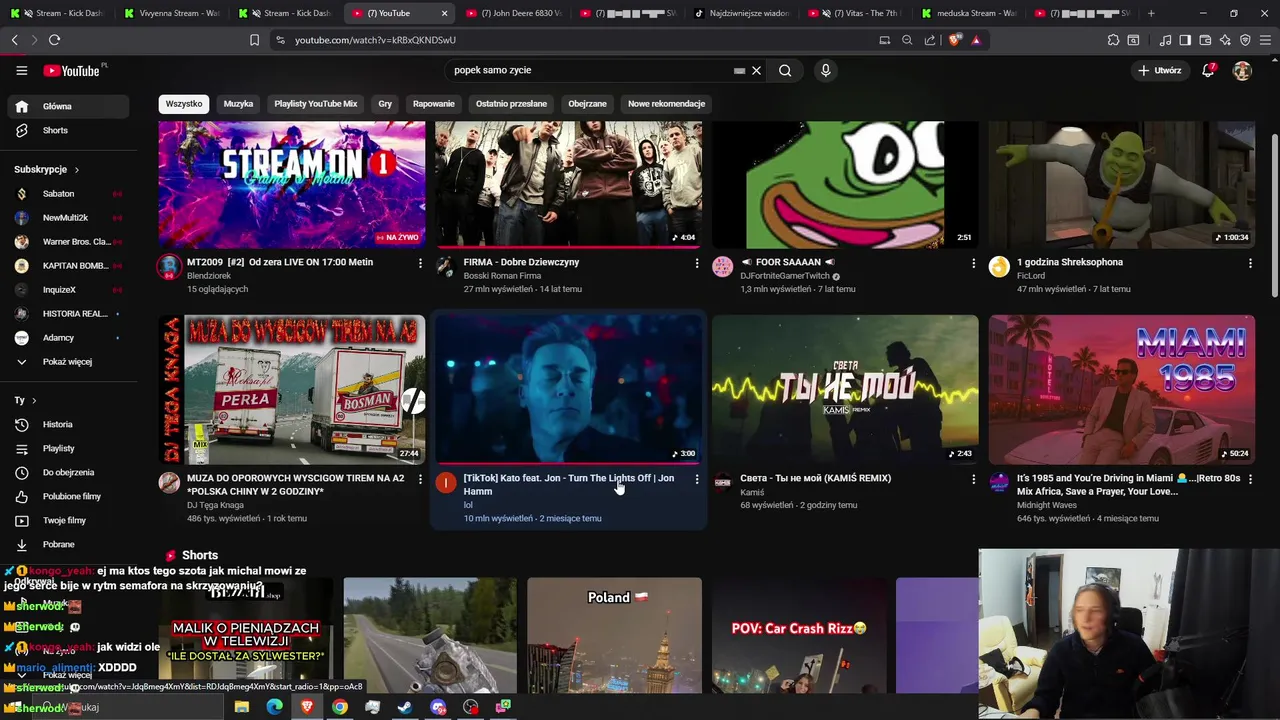Click the magnifier search button
The width and height of the screenshot is (1280, 720).
coord(785,70)
